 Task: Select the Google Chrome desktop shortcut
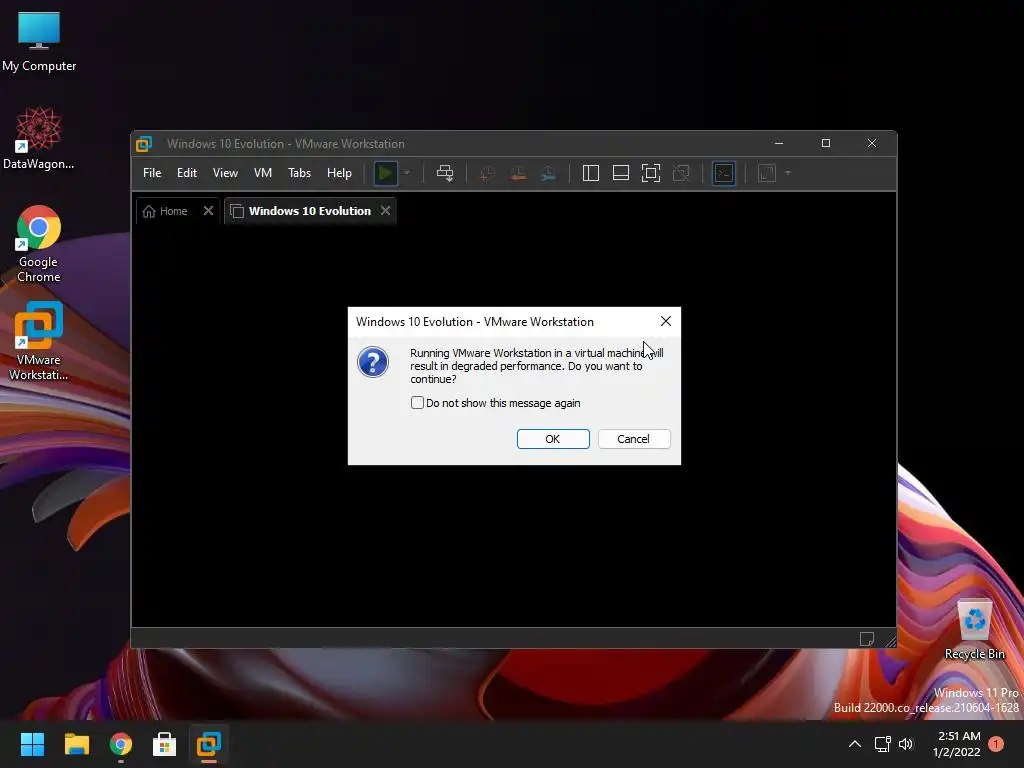(x=39, y=244)
